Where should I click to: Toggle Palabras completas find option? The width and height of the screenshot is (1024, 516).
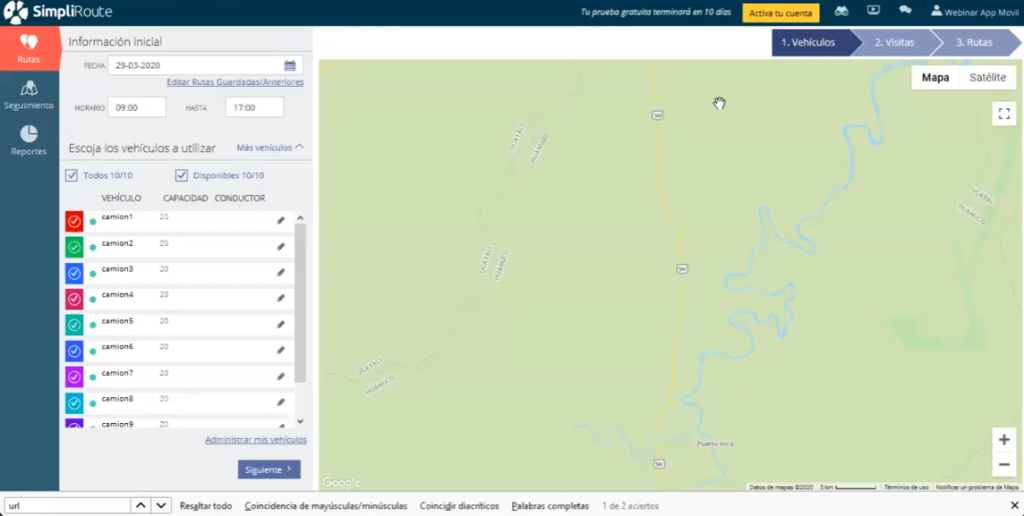coord(550,506)
